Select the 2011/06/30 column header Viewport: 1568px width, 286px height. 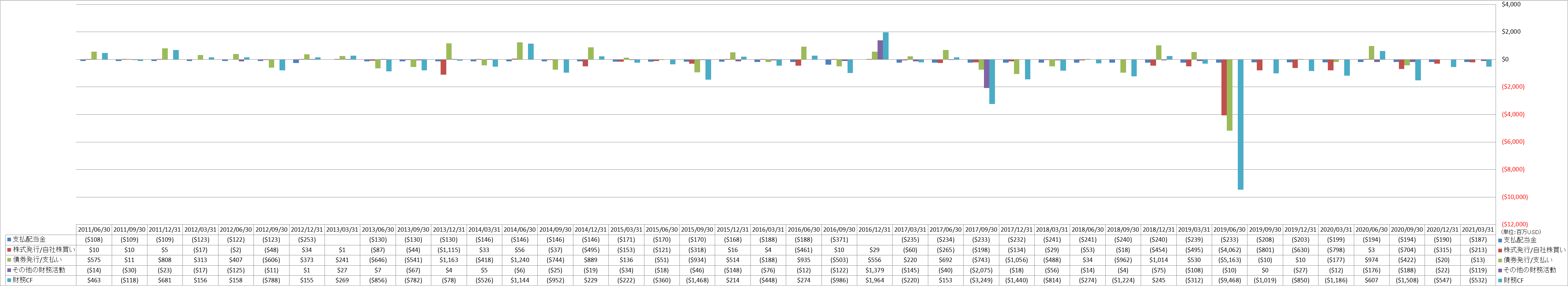click(x=94, y=229)
